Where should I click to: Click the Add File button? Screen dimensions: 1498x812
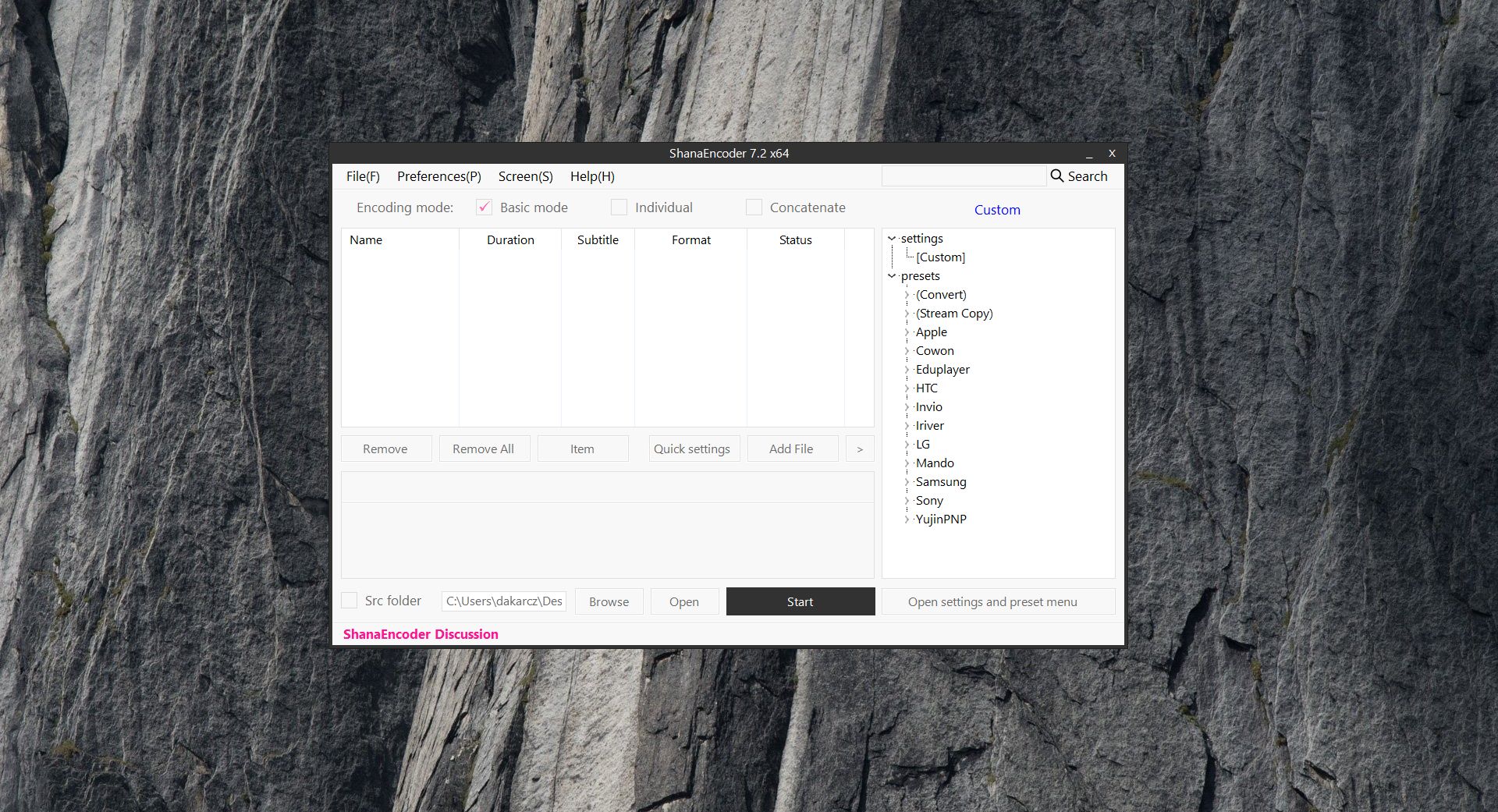coord(792,449)
